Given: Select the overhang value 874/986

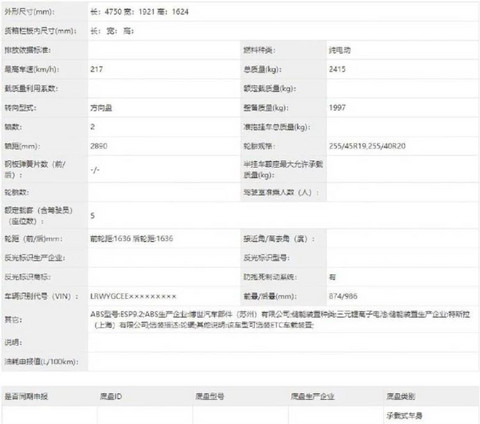Looking at the screenshot, I should (343, 296).
